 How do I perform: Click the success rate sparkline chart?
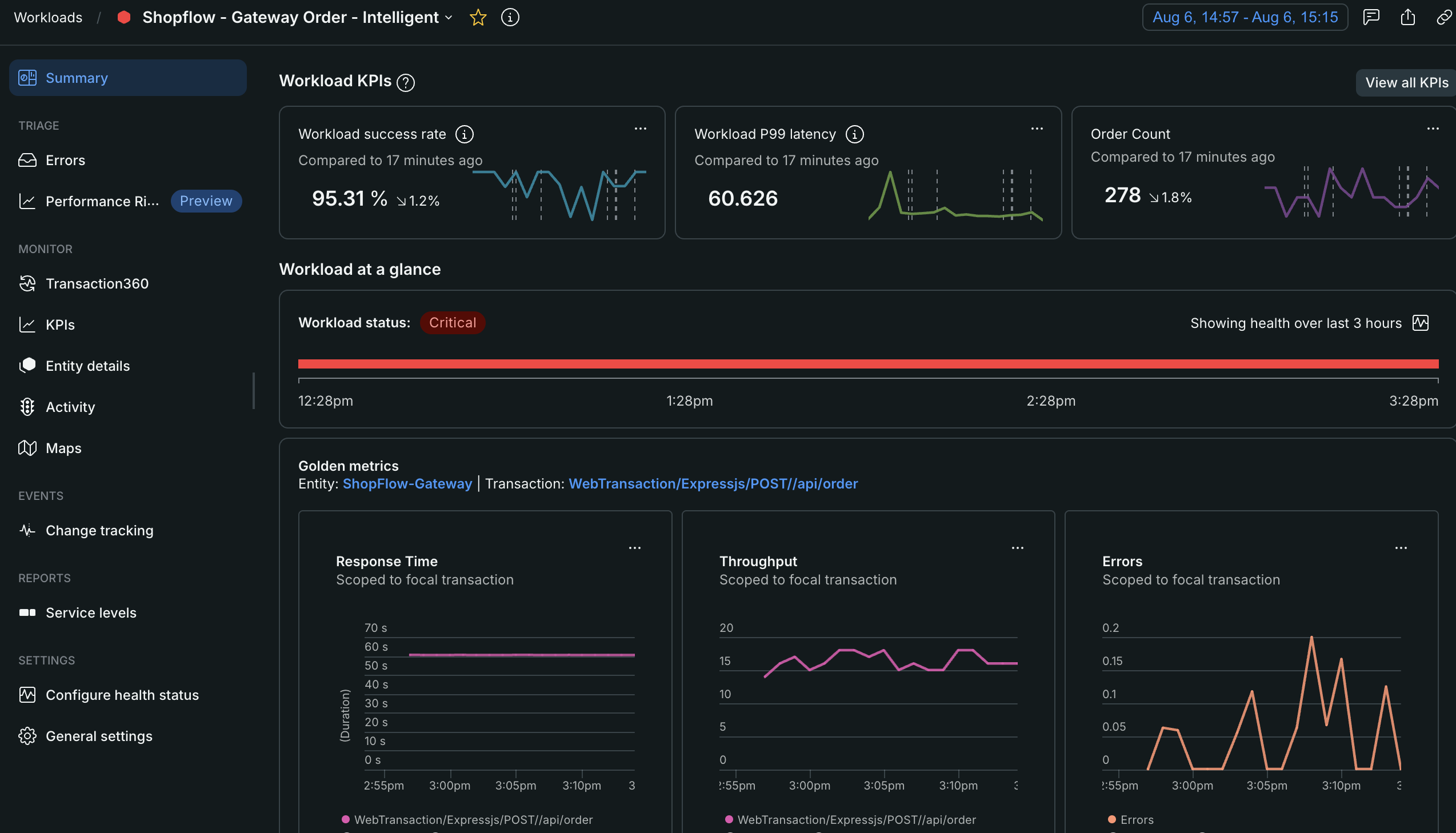pyautogui.click(x=559, y=194)
